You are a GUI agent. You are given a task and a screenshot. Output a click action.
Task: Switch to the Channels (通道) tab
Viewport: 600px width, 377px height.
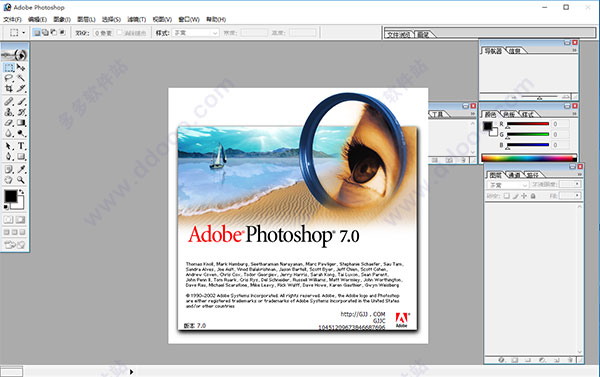point(514,175)
